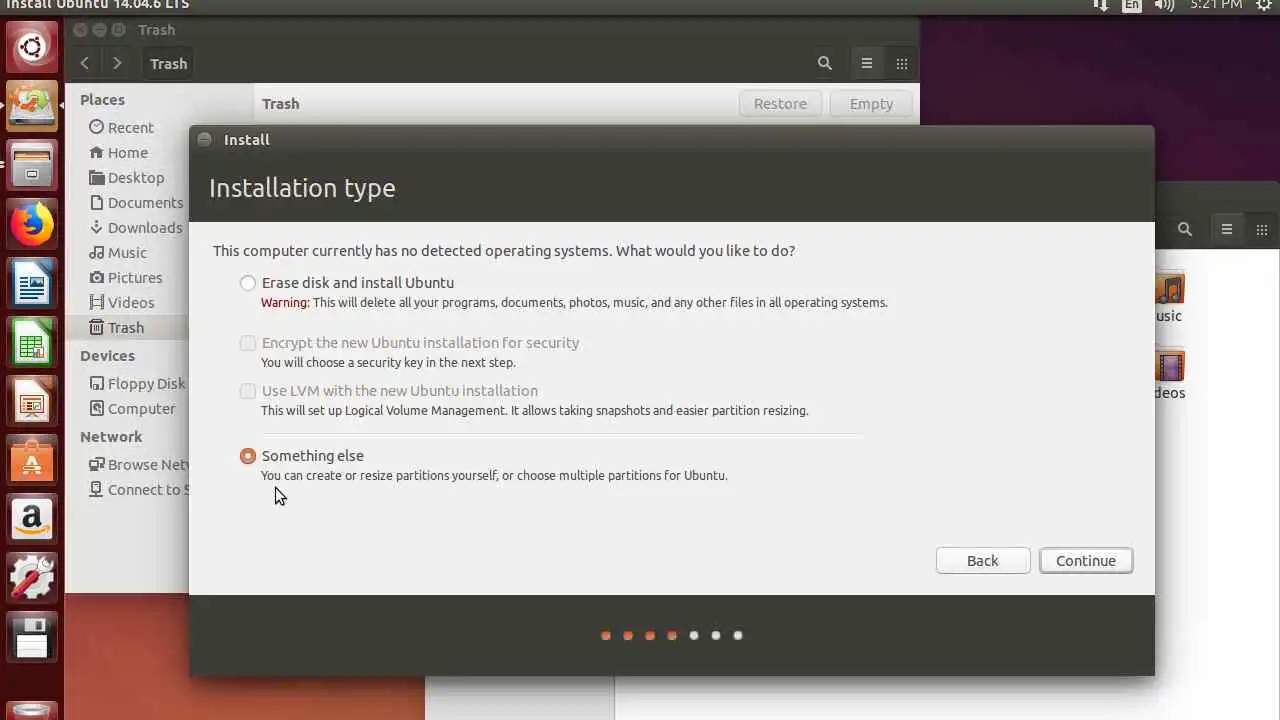The image size is (1280, 720).
Task: Open Amazon launcher icon
Action: click(32, 520)
